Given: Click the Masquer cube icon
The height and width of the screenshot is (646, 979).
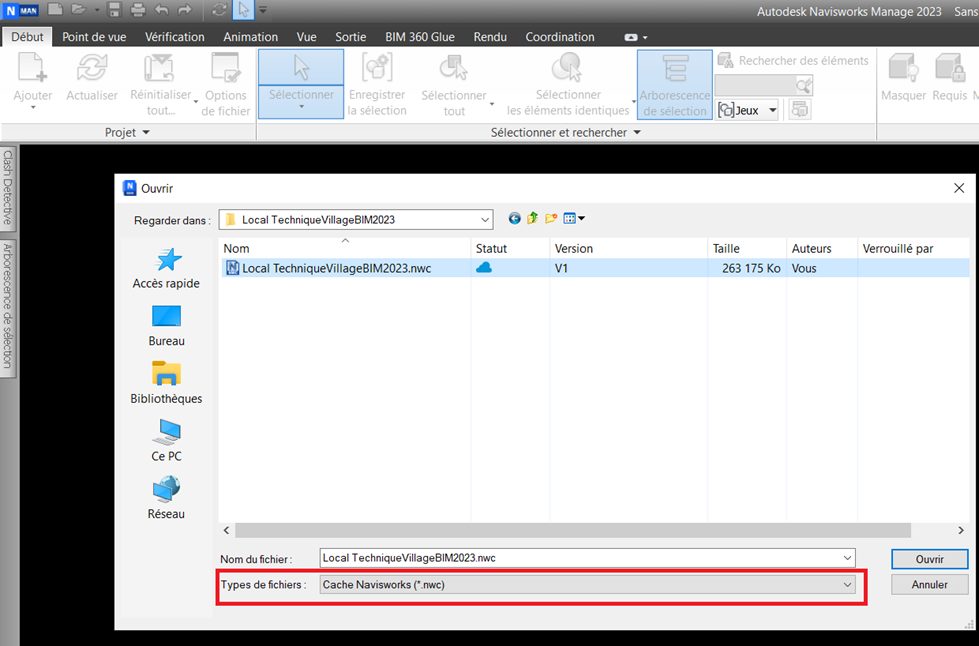Looking at the screenshot, I should (903, 68).
